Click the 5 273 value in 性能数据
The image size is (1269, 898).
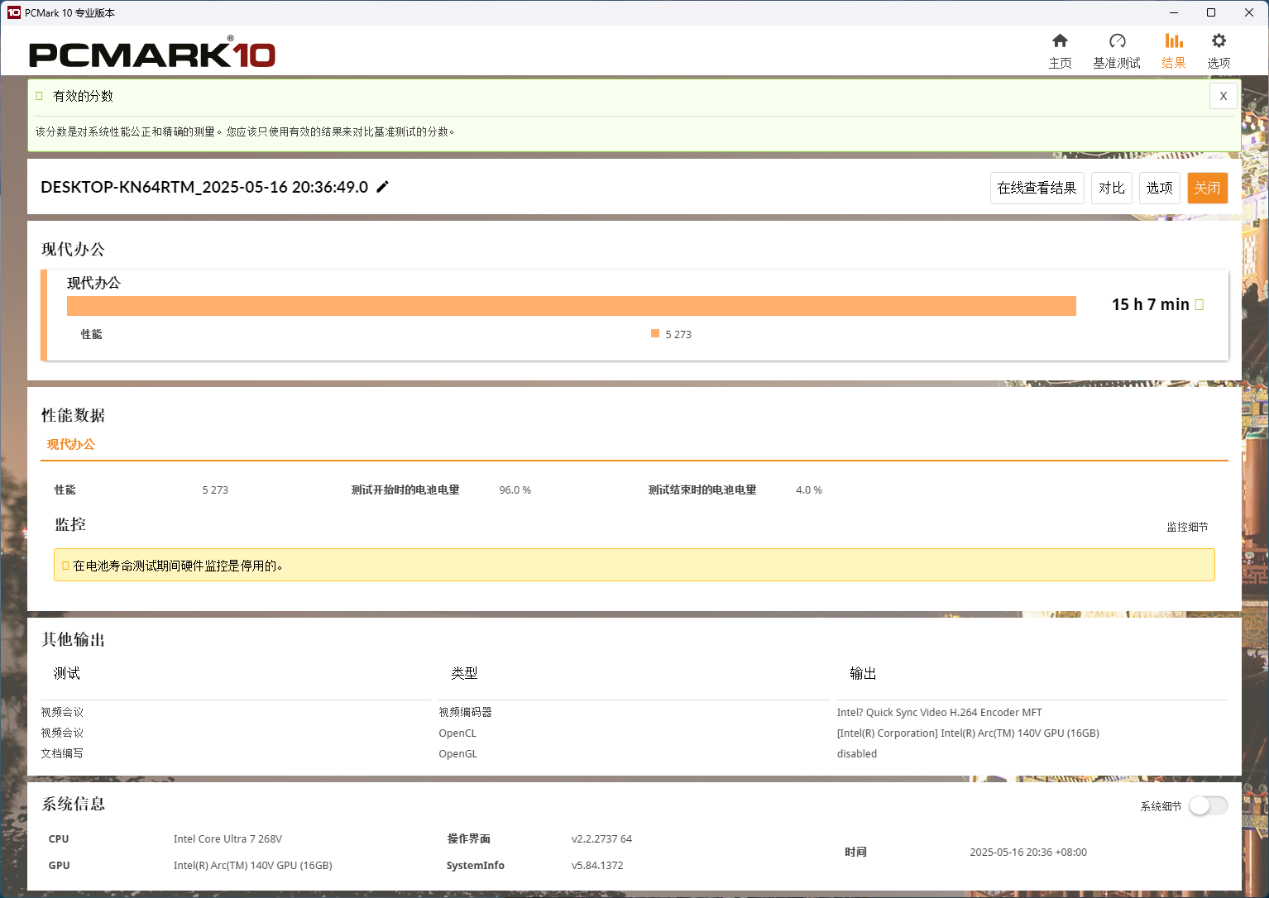215,490
